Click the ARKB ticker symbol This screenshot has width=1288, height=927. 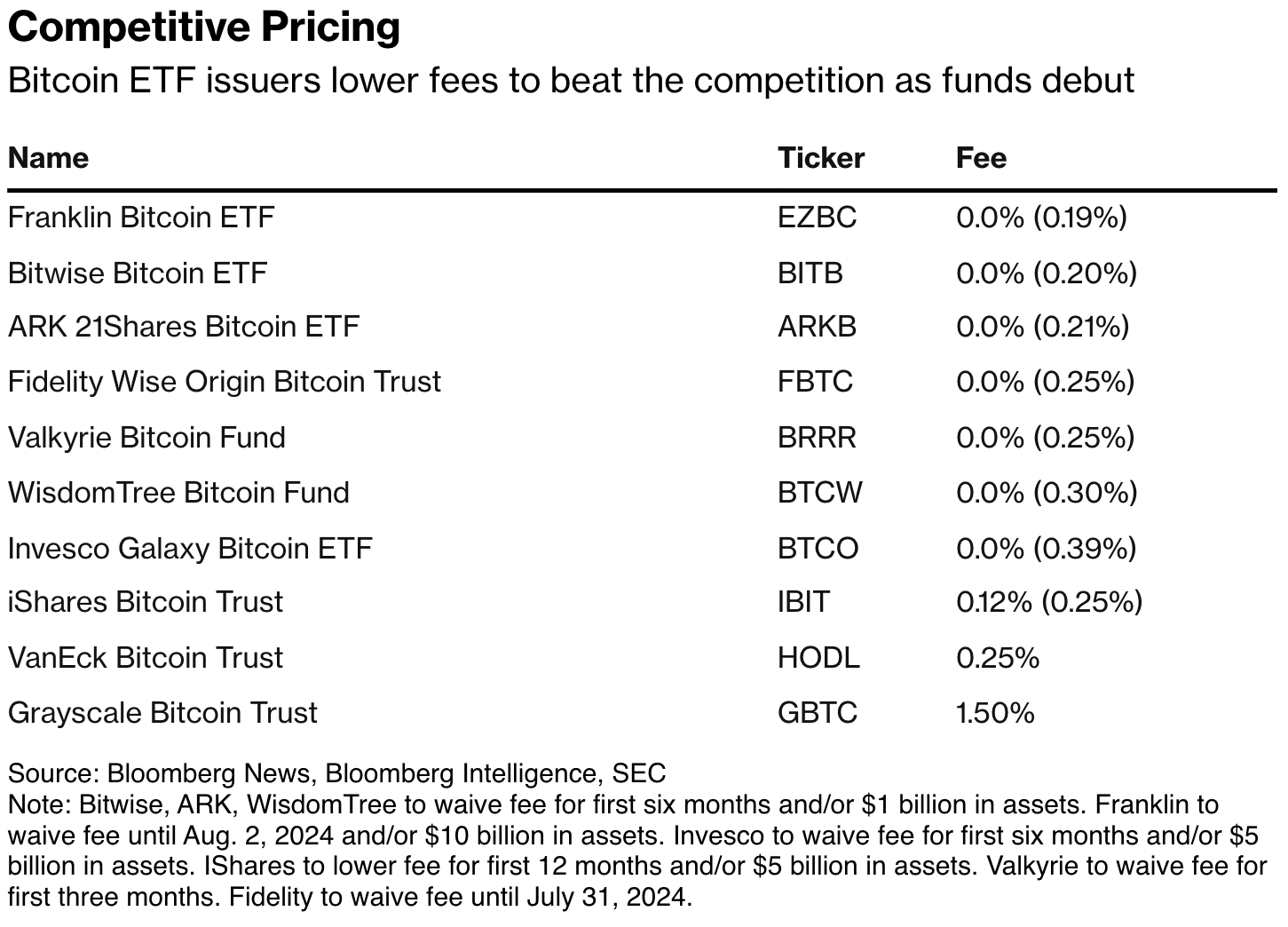pos(817,327)
